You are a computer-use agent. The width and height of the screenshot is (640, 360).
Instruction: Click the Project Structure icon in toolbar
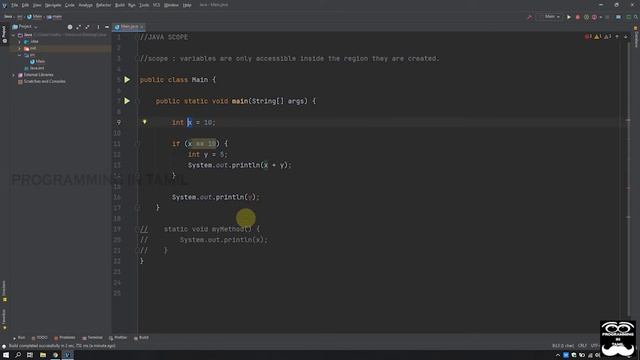pos(618,17)
